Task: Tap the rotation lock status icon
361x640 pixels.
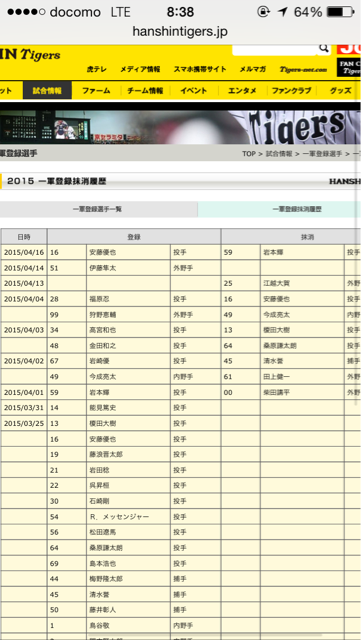Action: [263, 12]
